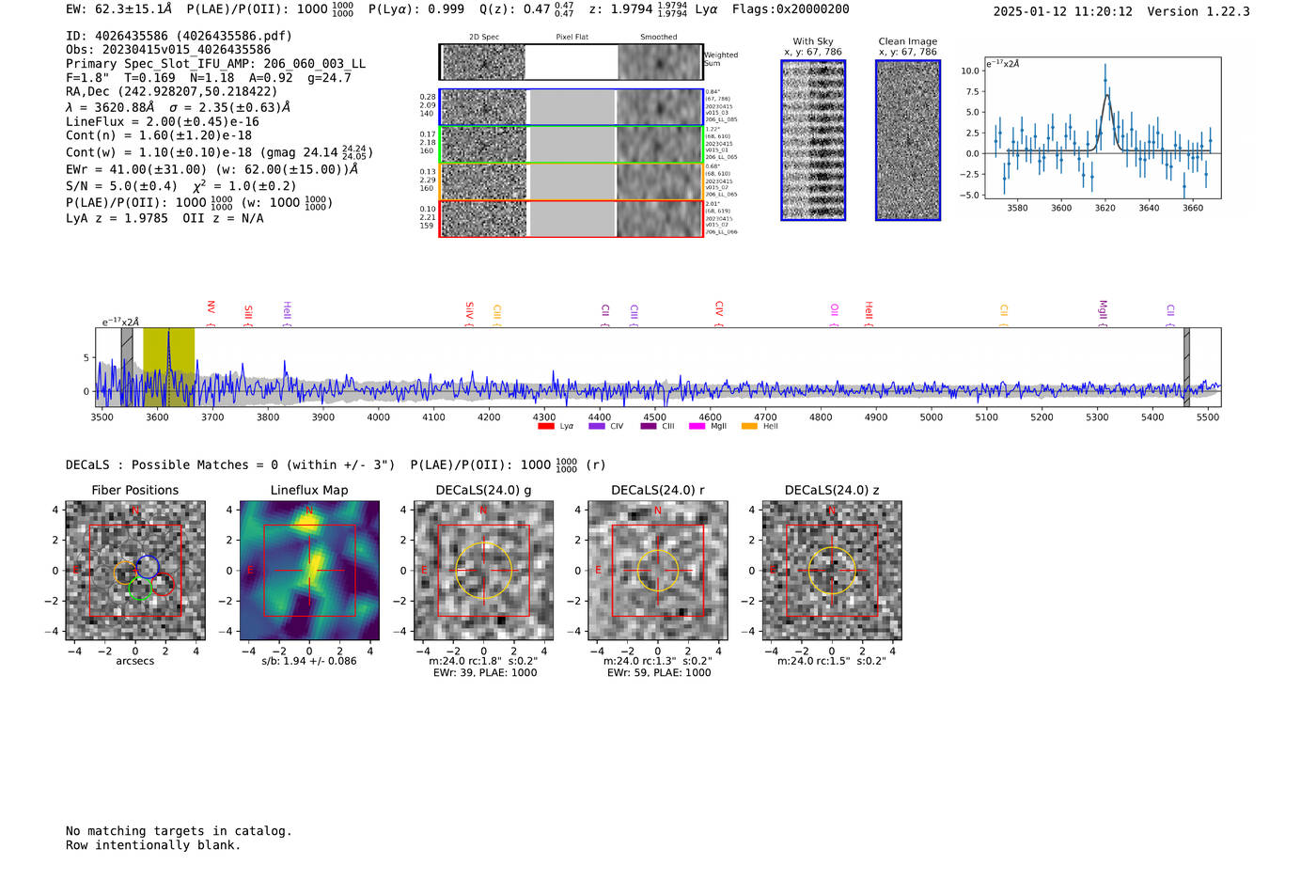Image resolution: width=1316 pixels, height=896 pixels.
Task: Click the yellow aperture circle in DECaLS g
Action: 483,570
